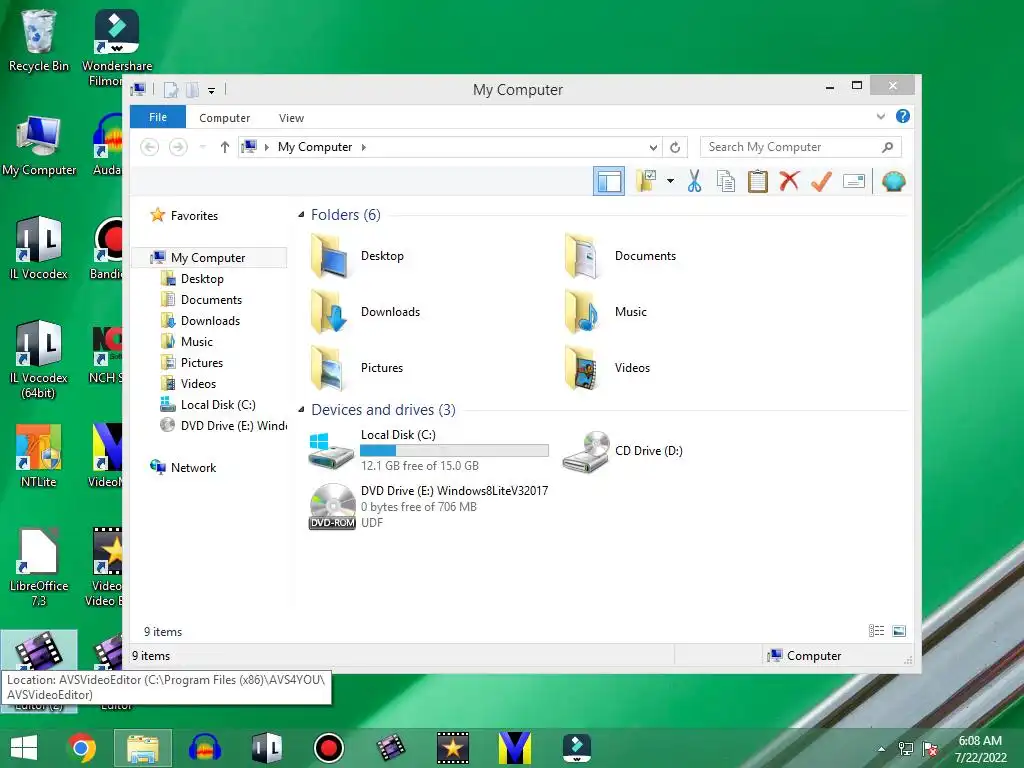The height and width of the screenshot is (768, 1024).
Task: Click the blue shell globe icon
Action: (x=893, y=181)
